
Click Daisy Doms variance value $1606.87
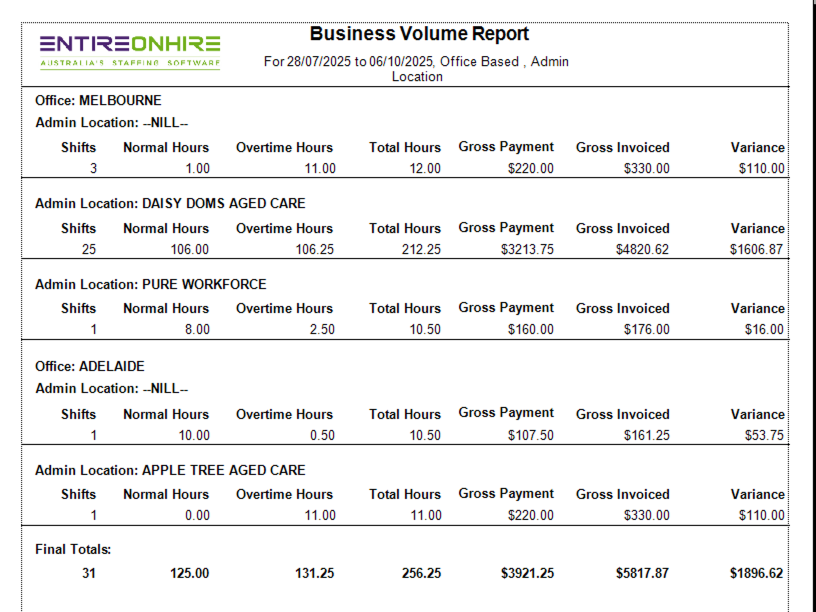click(757, 250)
